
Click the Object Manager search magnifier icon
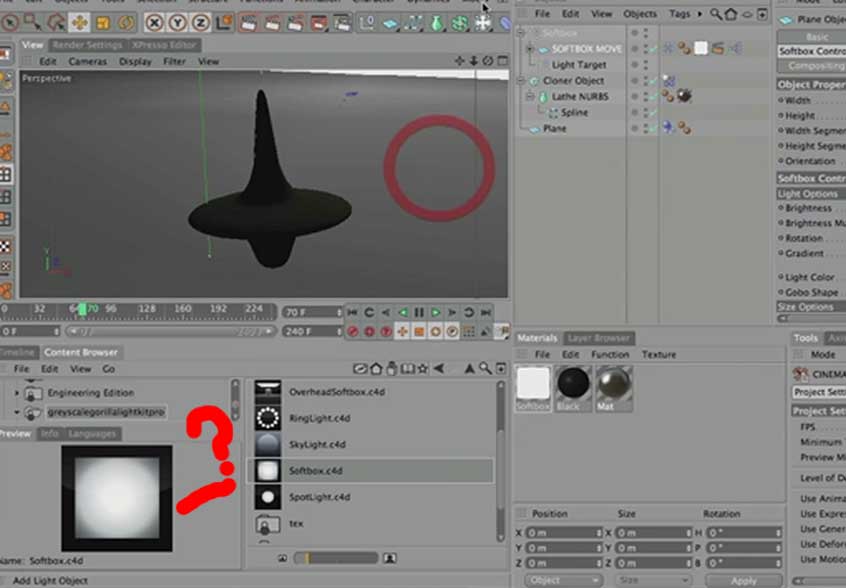coord(715,15)
